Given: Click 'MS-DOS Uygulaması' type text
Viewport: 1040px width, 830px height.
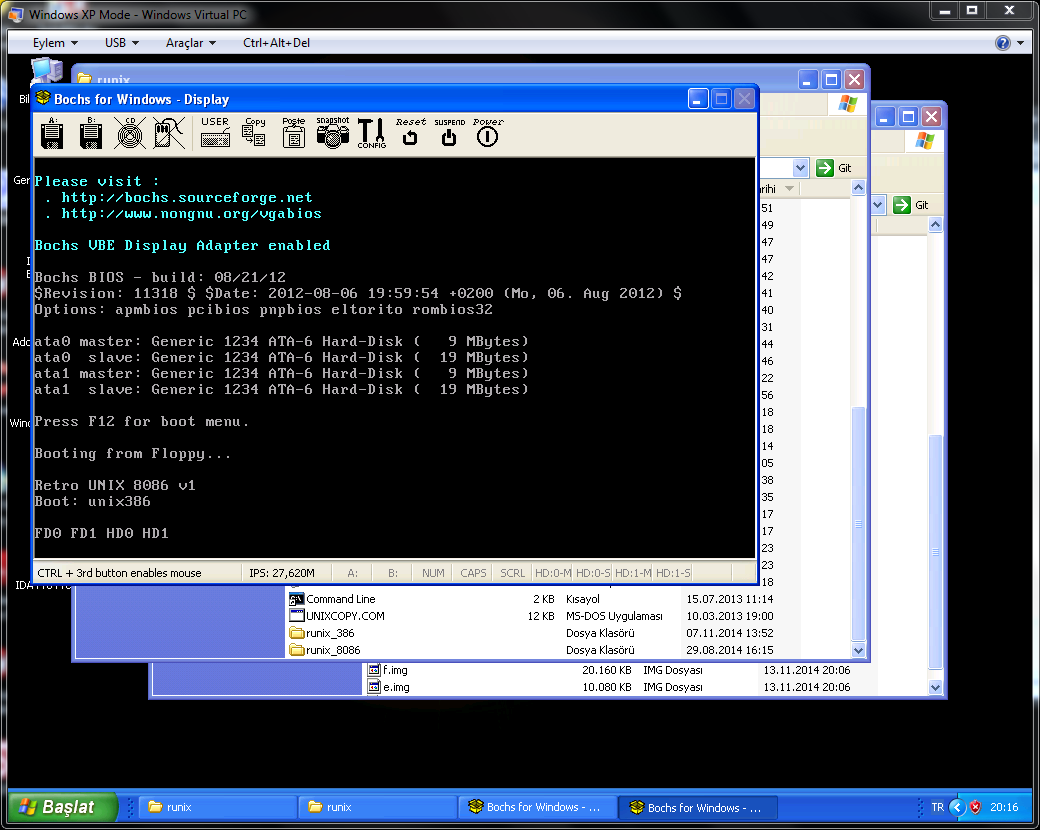Looking at the screenshot, I should tap(614, 616).
